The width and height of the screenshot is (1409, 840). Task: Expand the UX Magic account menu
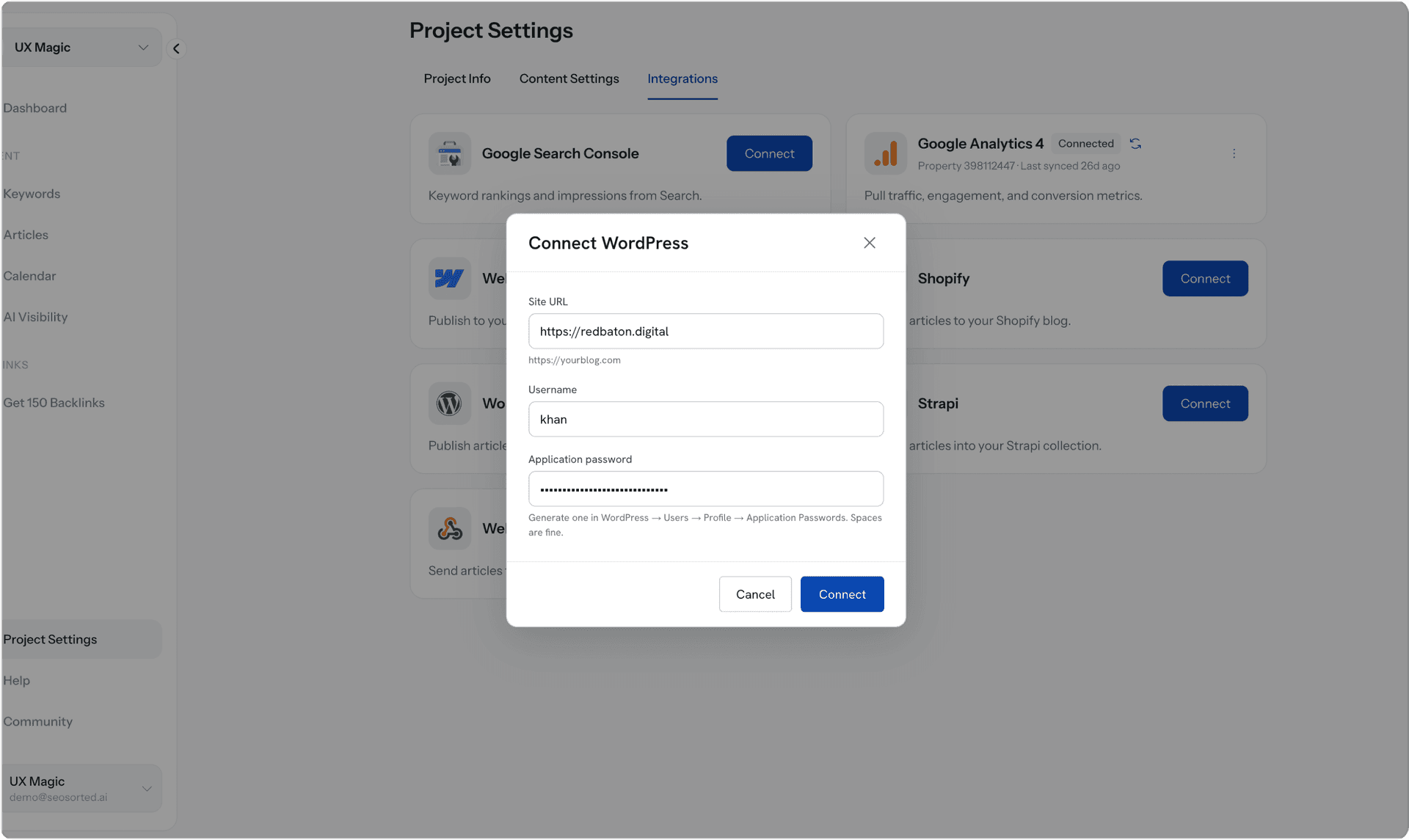(x=81, y=789)
